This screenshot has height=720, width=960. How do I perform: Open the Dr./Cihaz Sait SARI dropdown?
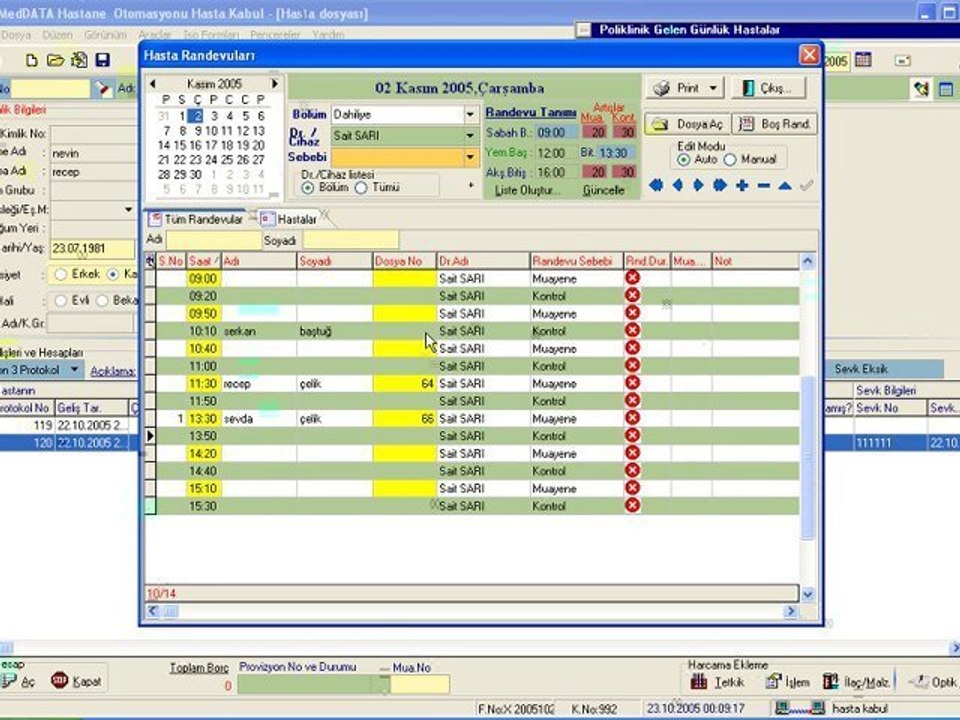470,135
